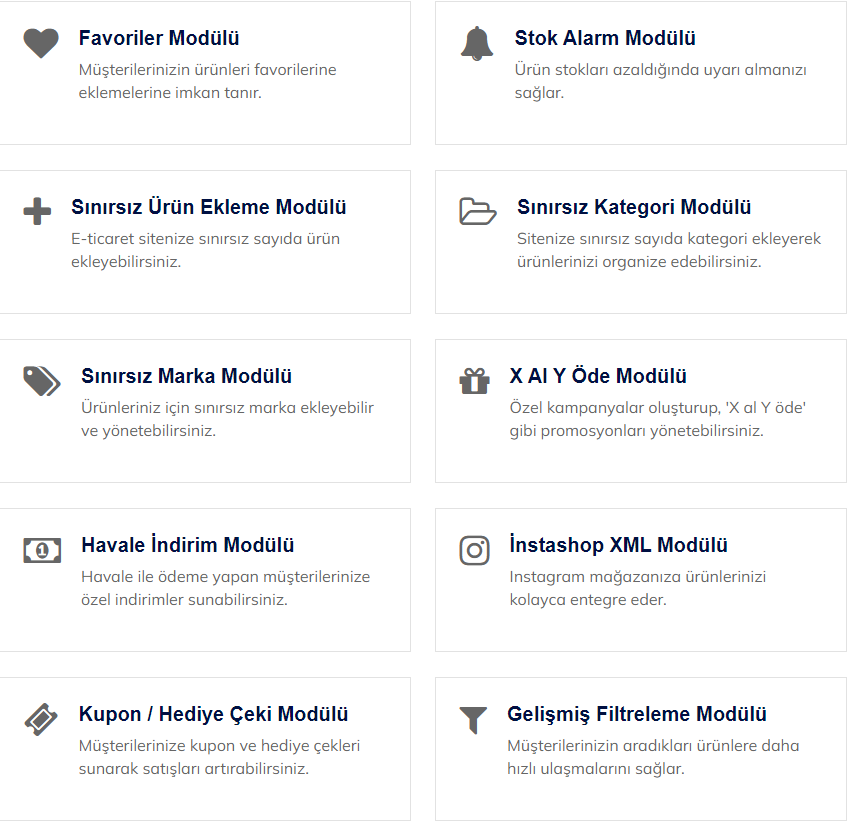Open the Favoriler Modülü heading
This screenshot has width=849, height=823.
pos(159,38)
